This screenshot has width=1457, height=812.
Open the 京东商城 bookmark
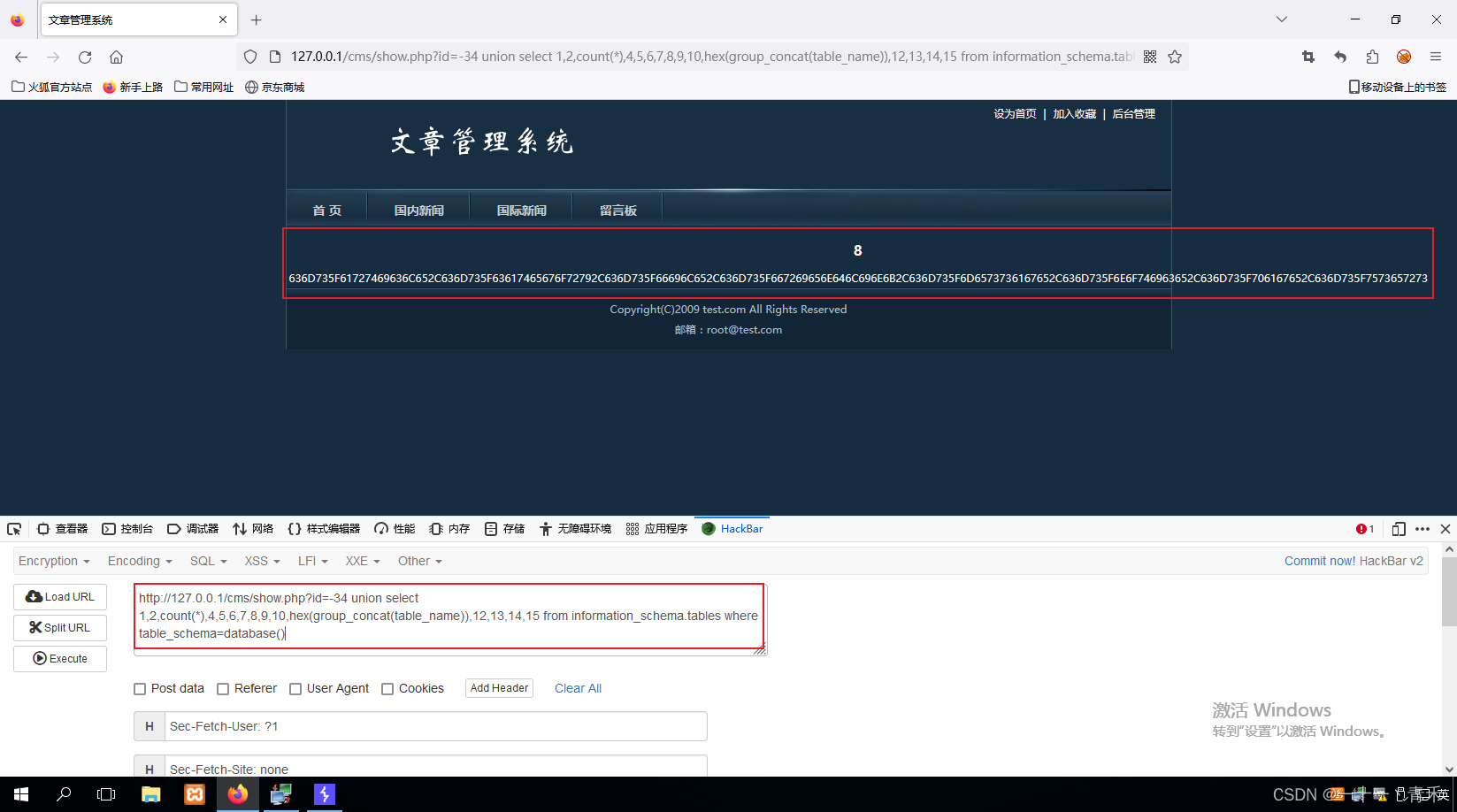pyautogui.click(x=274, y=87)
